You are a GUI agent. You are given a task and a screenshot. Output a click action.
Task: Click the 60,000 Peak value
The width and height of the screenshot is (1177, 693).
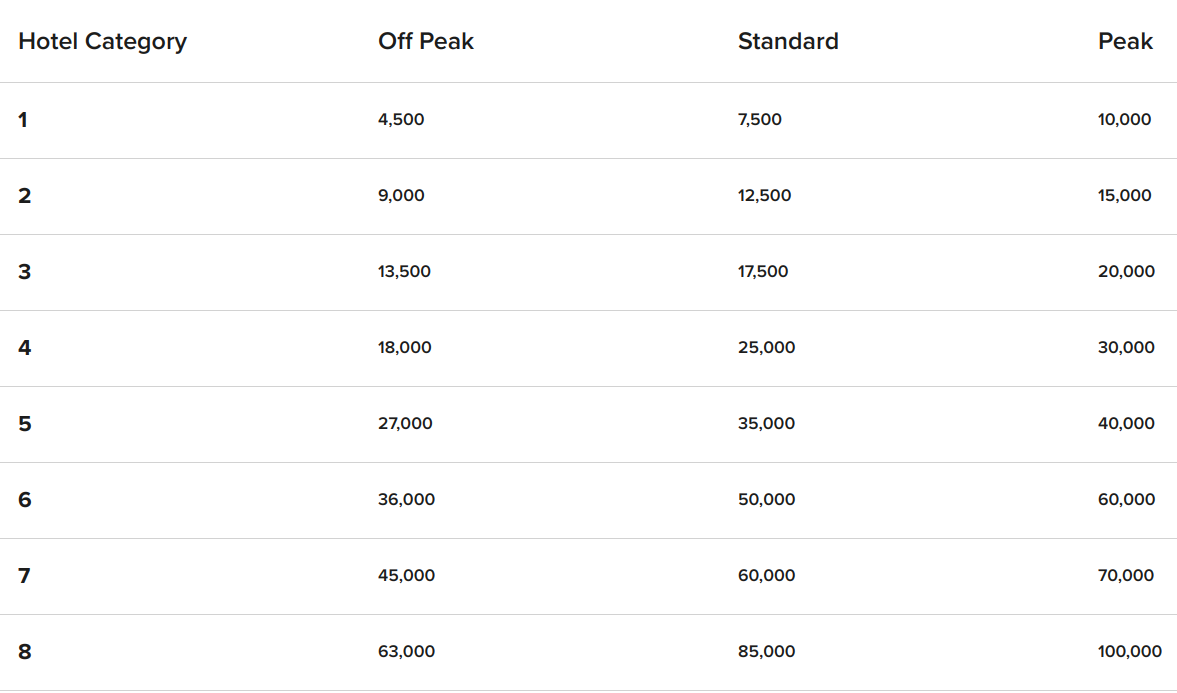coord(1126,500)
